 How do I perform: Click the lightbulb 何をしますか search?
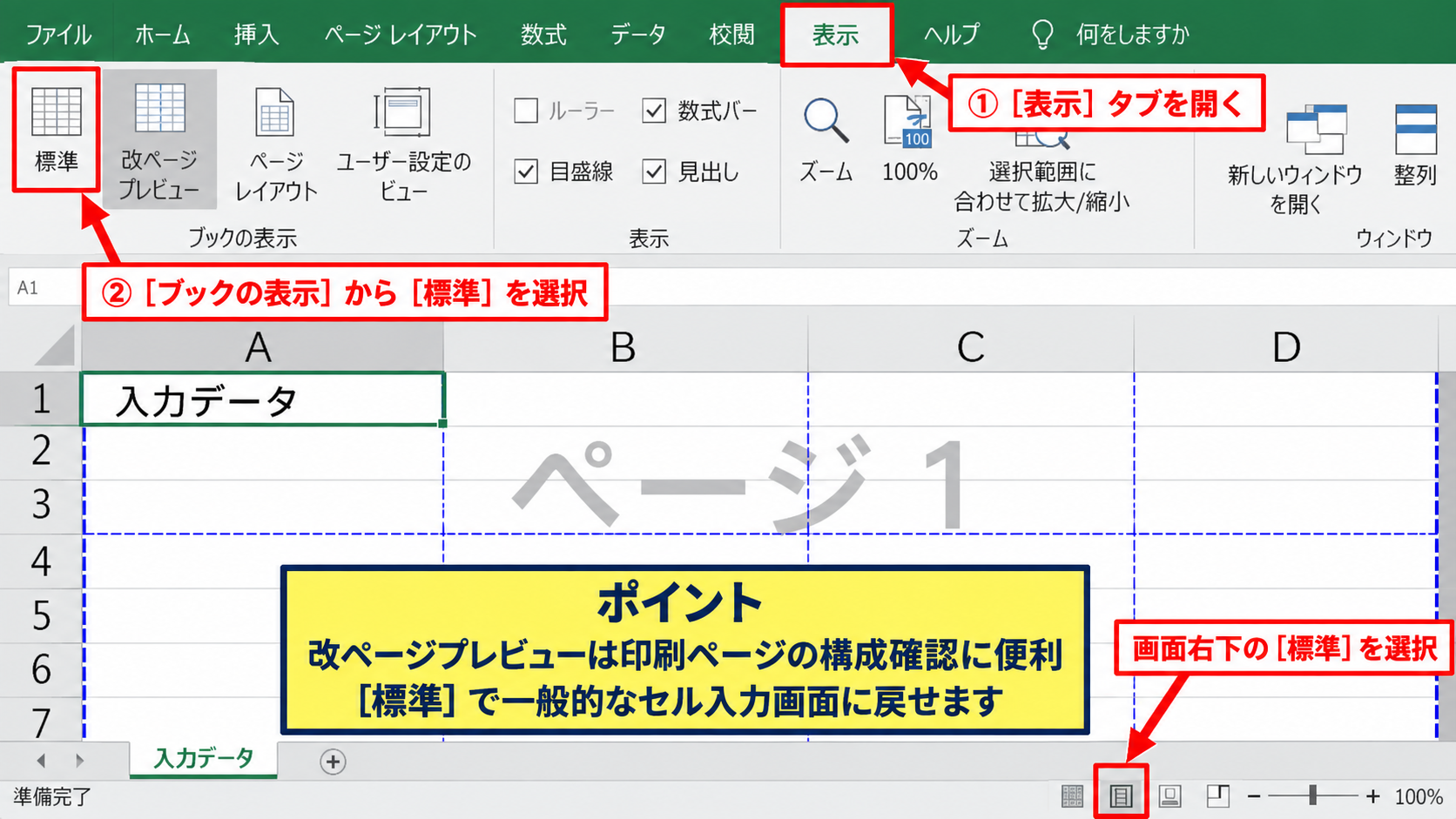coord(1110,35)
